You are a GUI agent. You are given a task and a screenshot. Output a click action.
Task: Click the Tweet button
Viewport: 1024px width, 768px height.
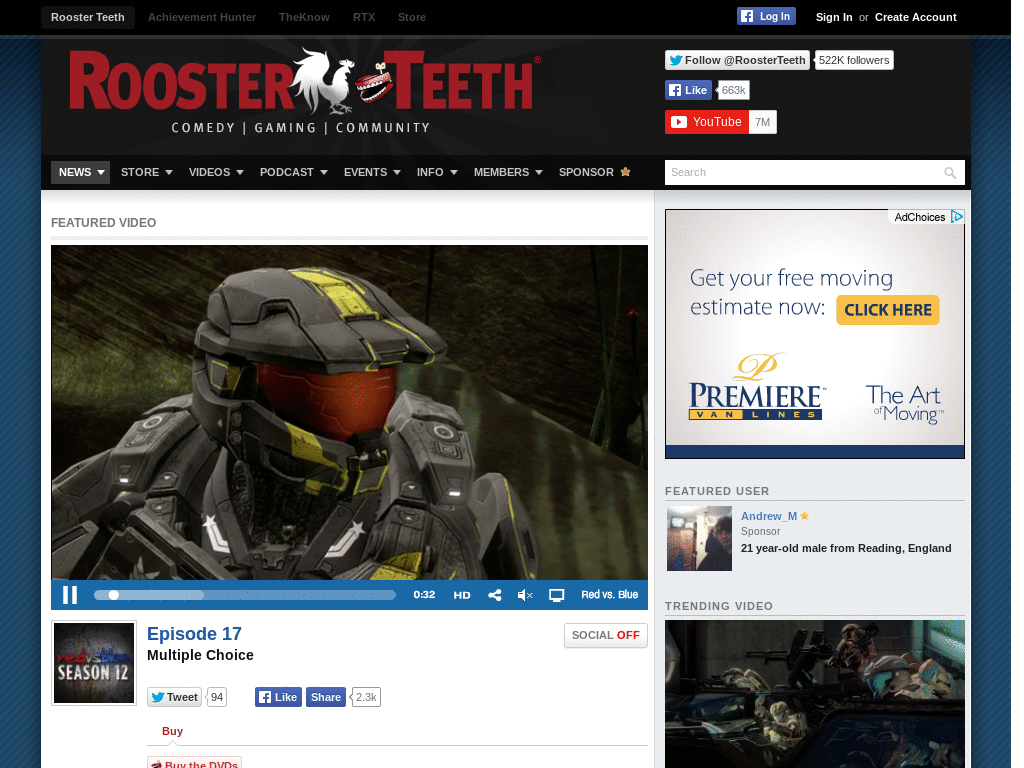(174, 697)
